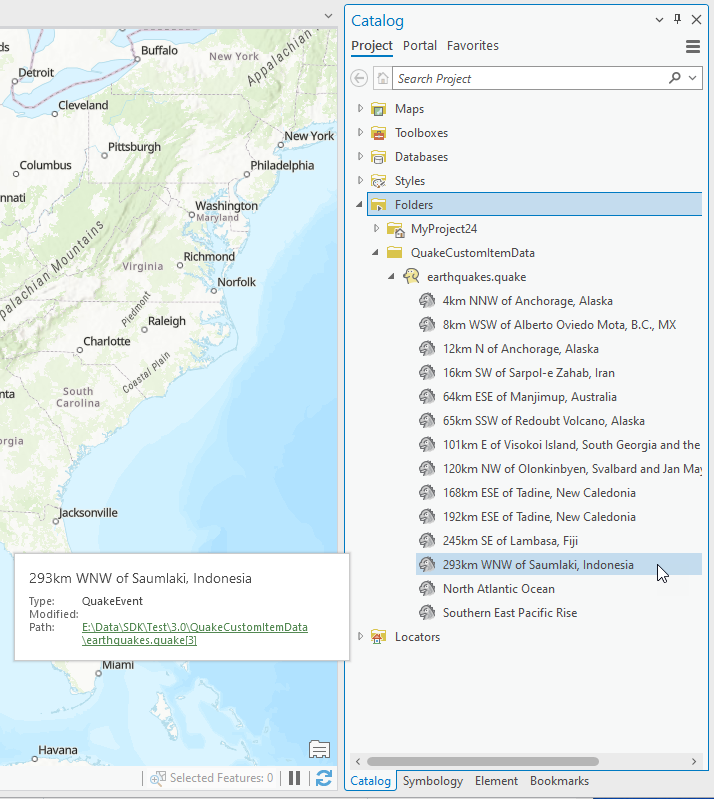Screen dimensions: 714x799
Task: Click the map attribution notes icon
Action: [x=319, y=749]
